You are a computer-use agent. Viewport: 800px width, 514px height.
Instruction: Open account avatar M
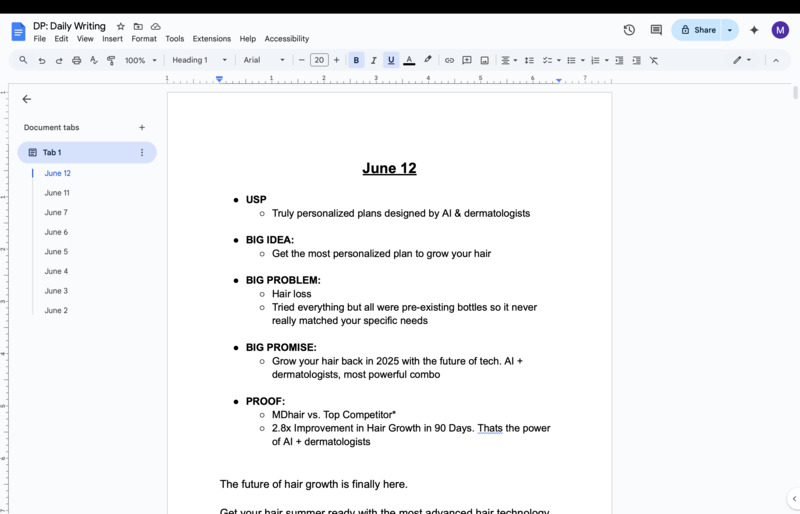coord(780,30)
